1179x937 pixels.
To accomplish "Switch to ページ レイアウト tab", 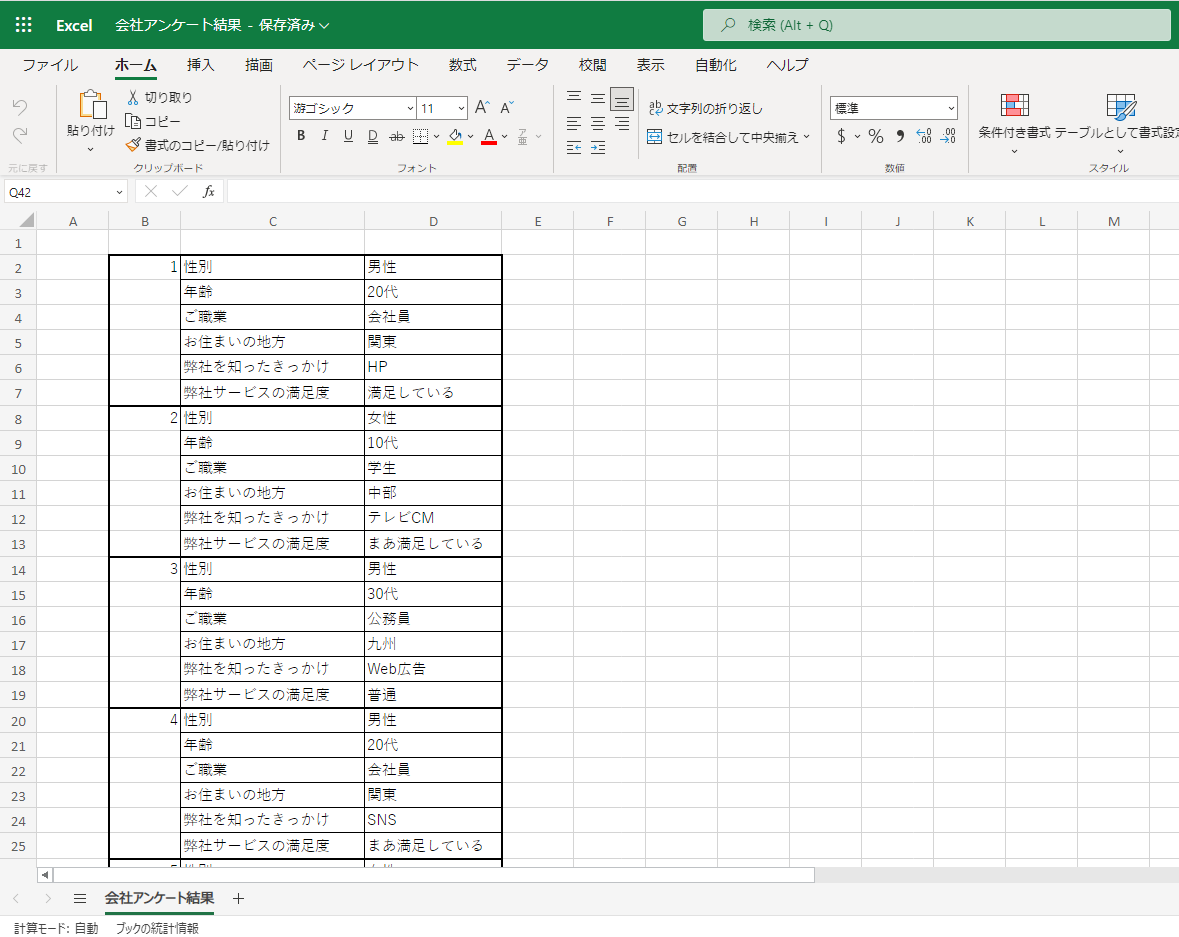I will click(x=360, y=65).
